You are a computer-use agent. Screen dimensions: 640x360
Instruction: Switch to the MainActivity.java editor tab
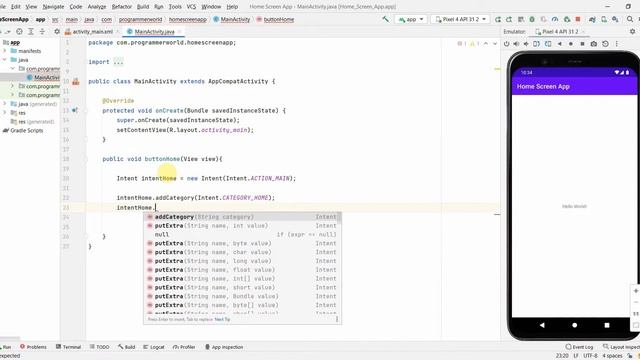[x=154, y=31]
